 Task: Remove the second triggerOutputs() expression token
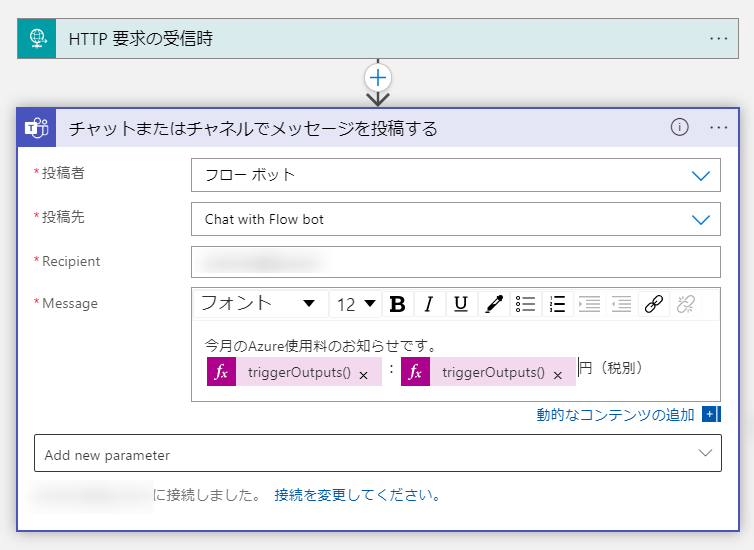[x=558, y=375]
